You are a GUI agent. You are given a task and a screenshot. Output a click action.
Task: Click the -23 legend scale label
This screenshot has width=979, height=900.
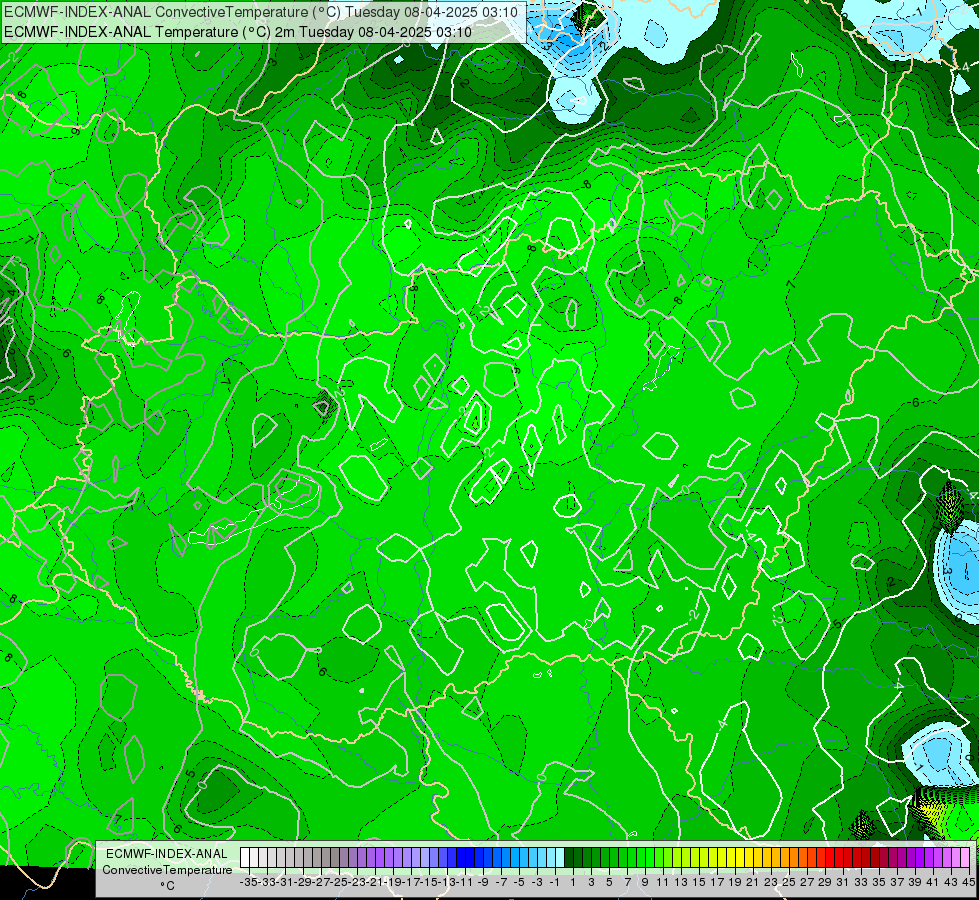click(x=358, y=882)
